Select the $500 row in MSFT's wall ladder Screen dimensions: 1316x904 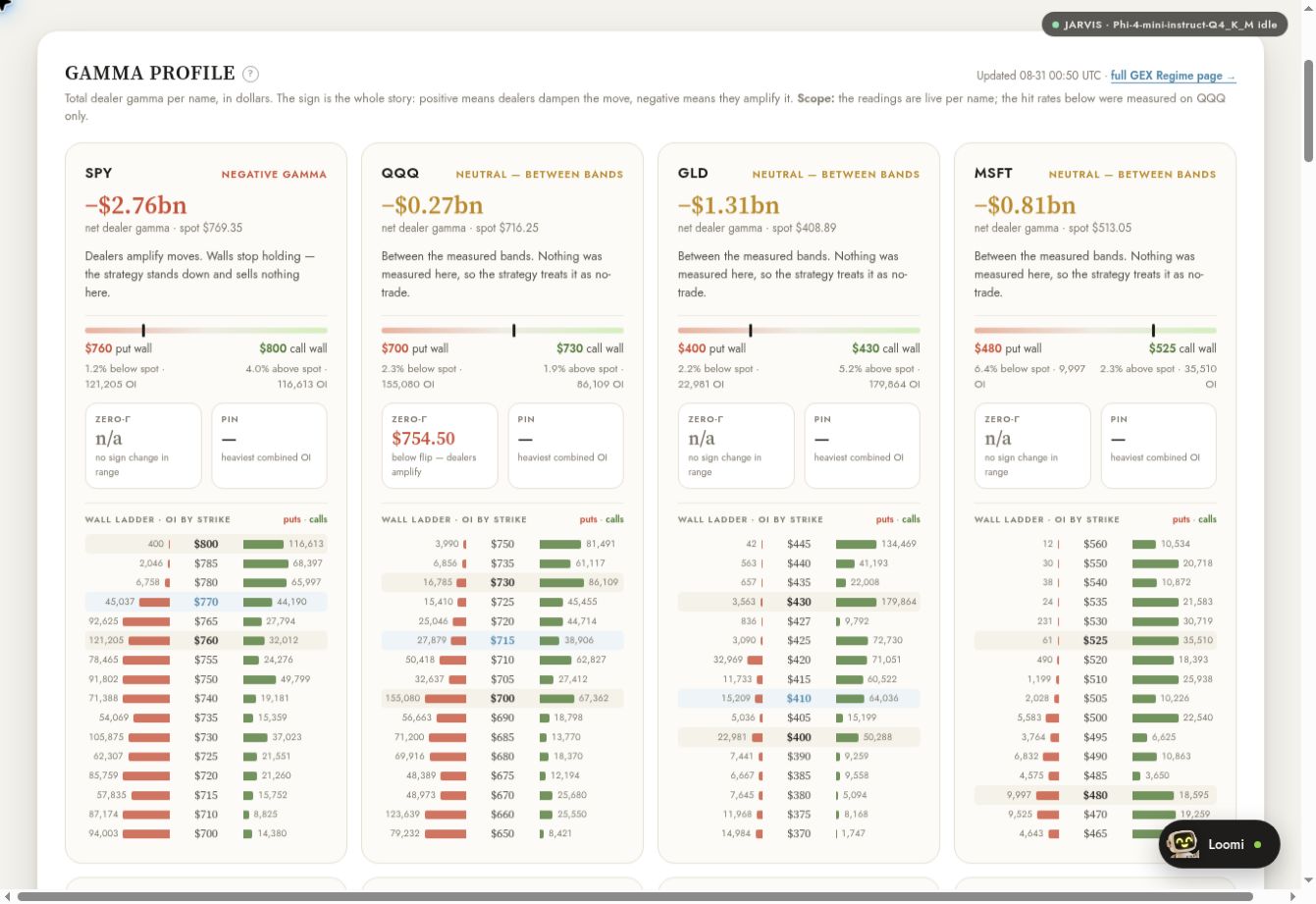pyautogui.click(x=1095, y=718)
